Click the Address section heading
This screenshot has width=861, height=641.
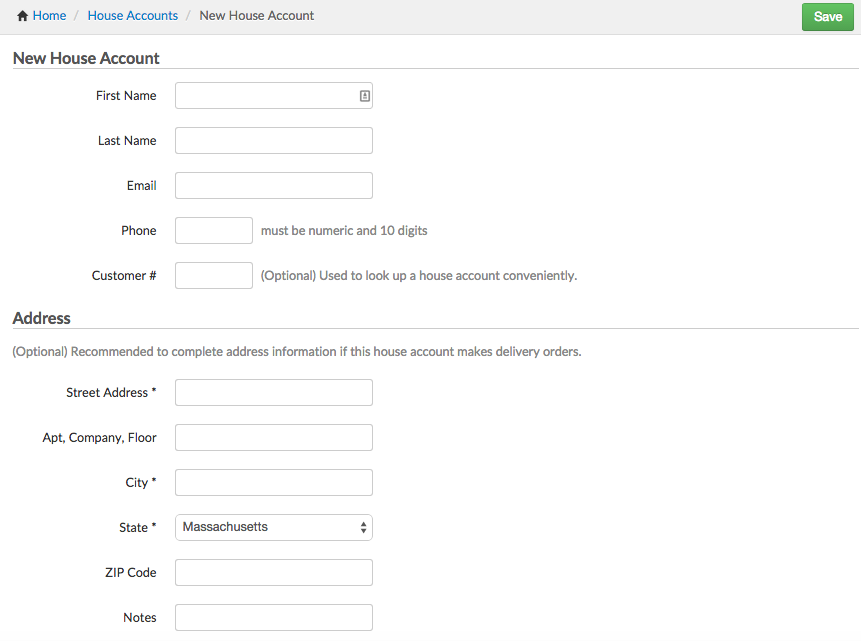[42, 318]
